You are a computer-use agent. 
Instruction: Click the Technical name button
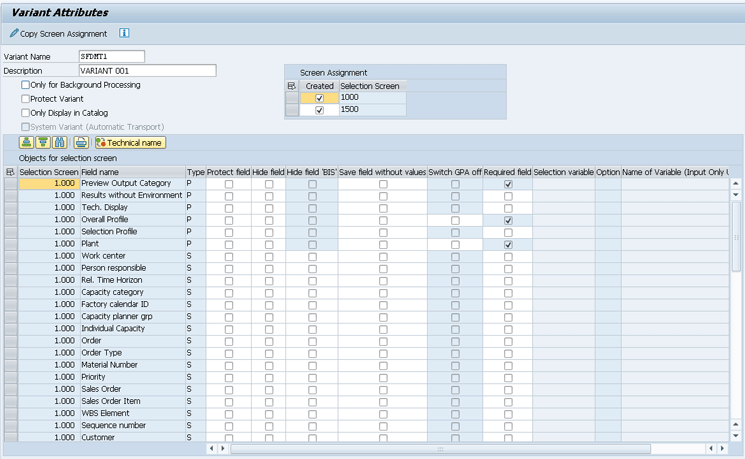point(130,143)
